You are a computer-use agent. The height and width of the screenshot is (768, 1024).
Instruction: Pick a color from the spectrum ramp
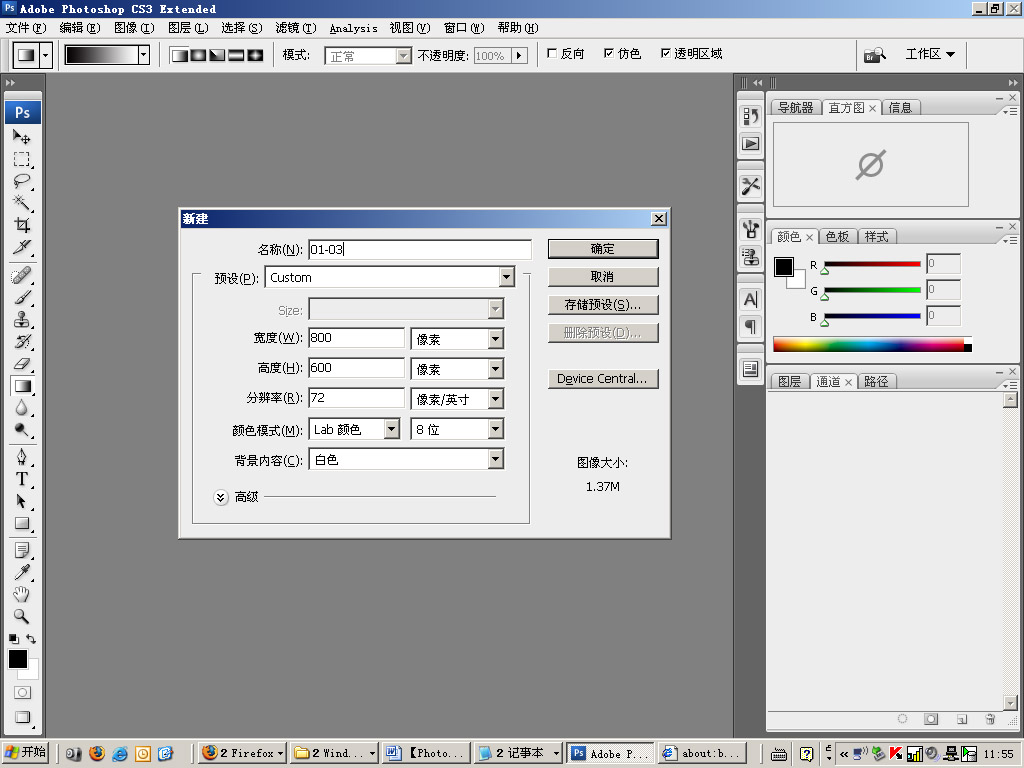872,344
